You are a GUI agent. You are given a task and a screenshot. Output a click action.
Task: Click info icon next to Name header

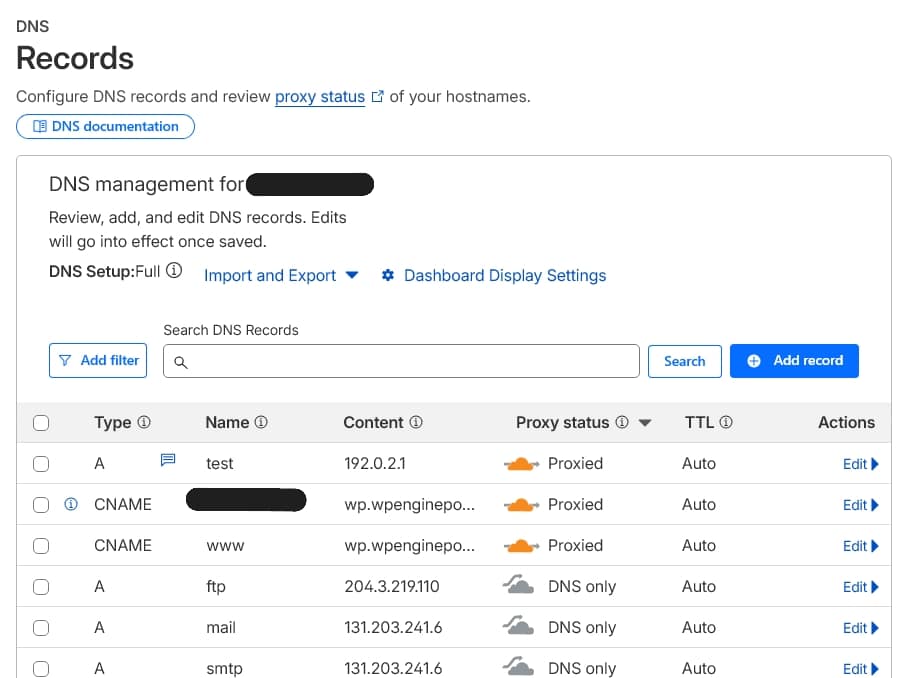tap(261, 423)
